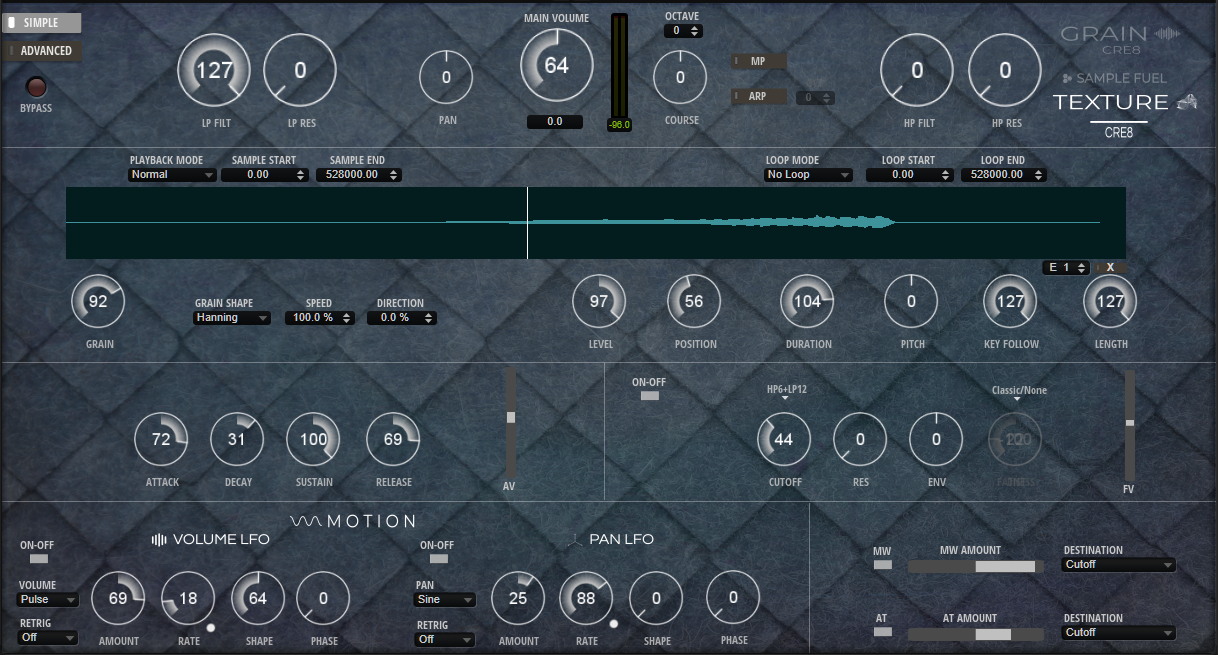
Task: Click the MOTION waveform icon
Action: point(308,520)
